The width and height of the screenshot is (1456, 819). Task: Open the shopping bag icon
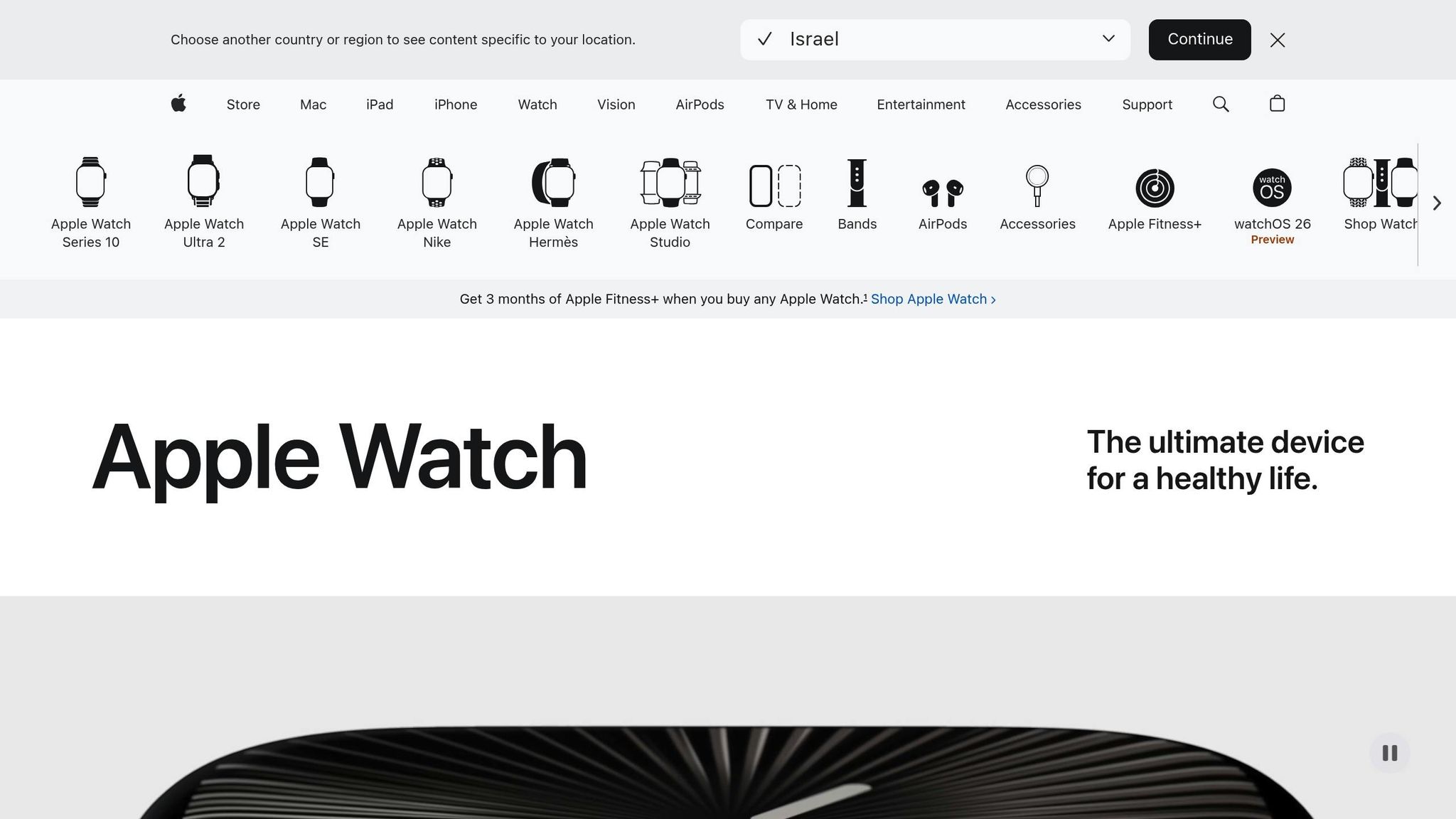click(1277, 104)
